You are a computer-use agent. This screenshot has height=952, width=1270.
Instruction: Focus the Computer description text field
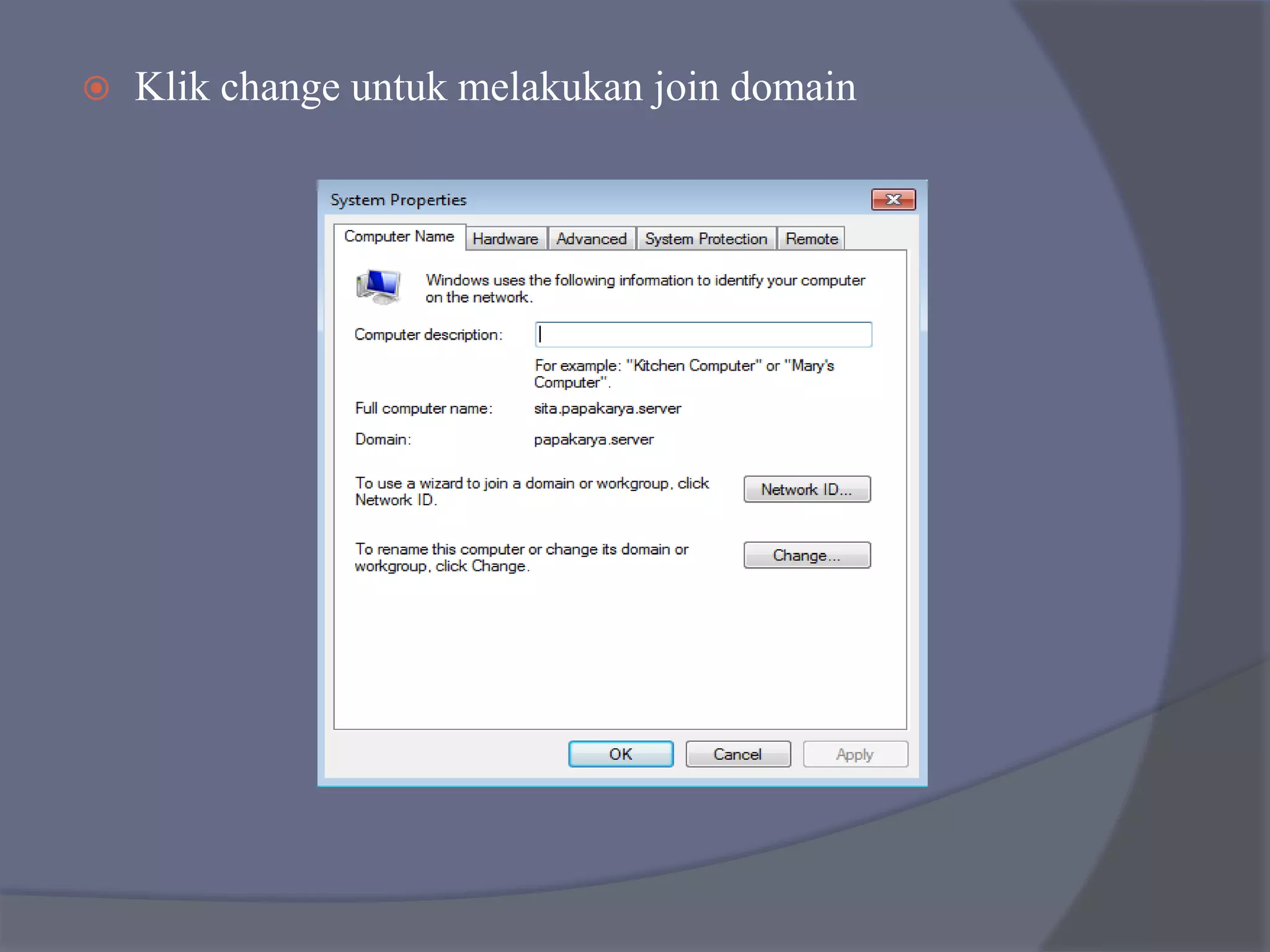pos(703,335)
